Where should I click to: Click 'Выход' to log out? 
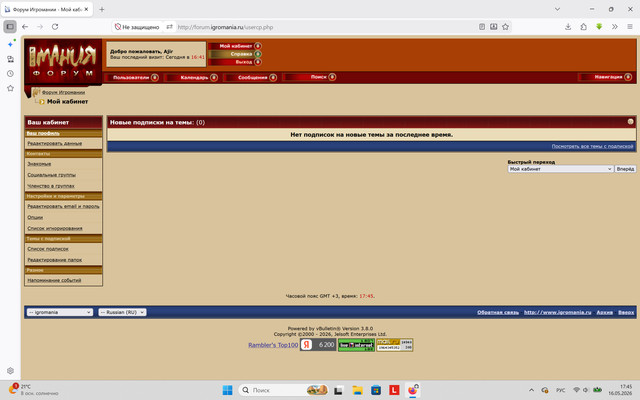(x=235, y=62)
